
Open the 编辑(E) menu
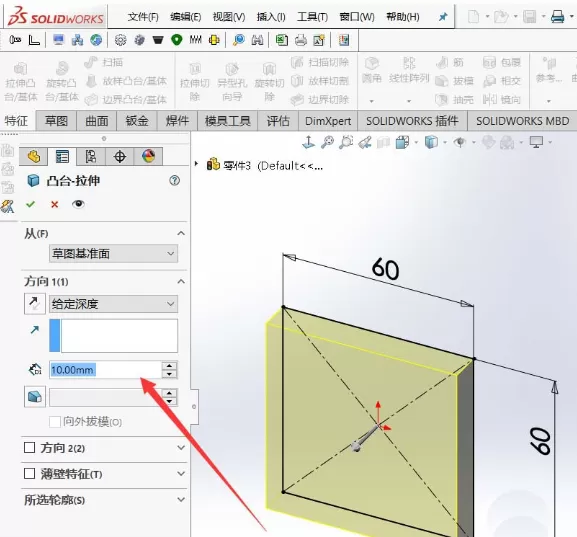(185, 17)
